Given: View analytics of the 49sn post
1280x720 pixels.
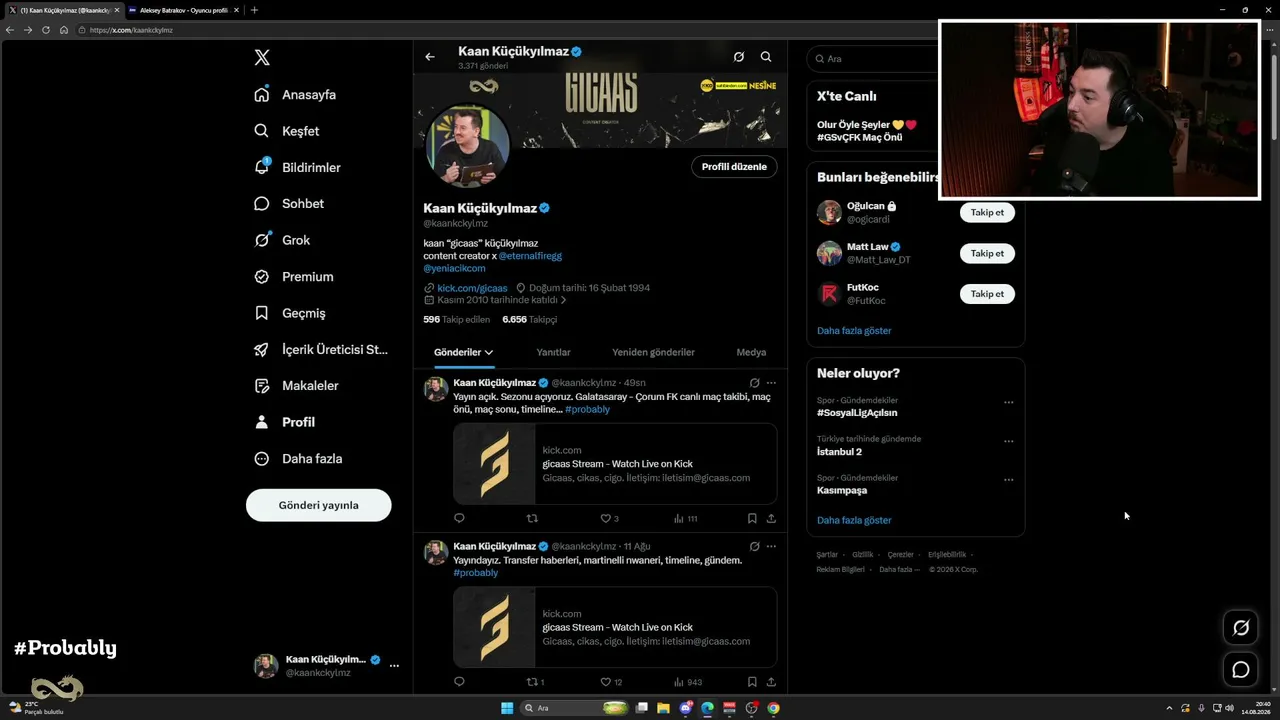Looking at the screenshot, I should pos(685,518).
